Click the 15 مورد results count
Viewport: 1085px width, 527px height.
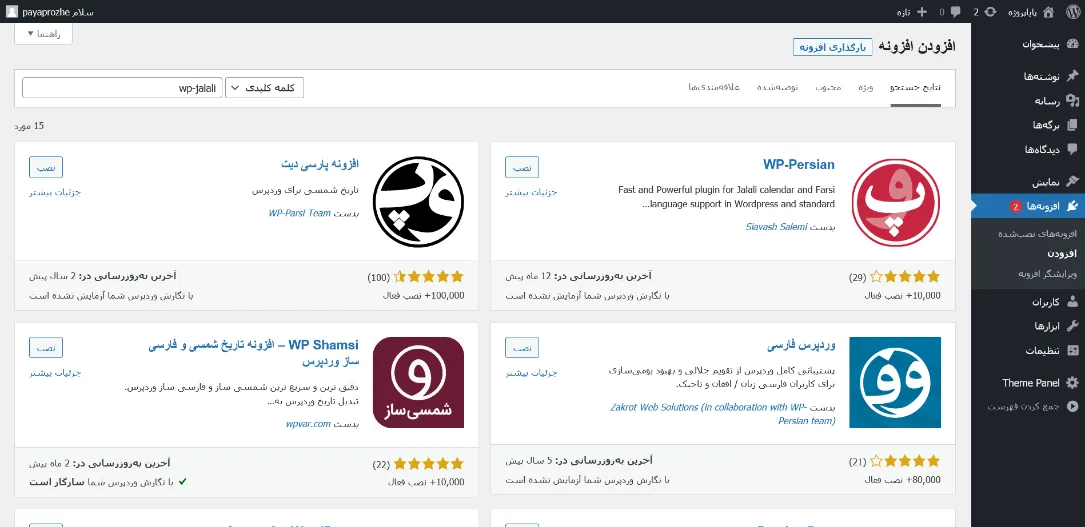[x=29, y=126]
